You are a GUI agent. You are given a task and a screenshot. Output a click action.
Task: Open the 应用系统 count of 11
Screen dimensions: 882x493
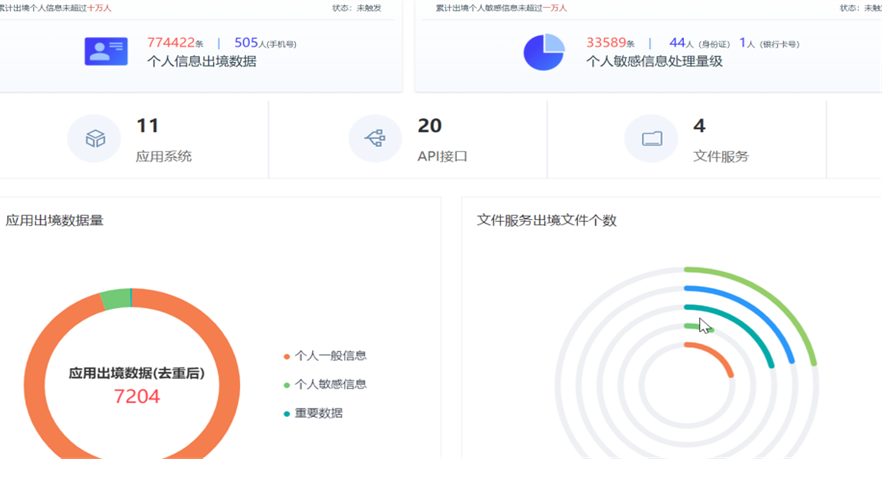(x=148, y=126)
